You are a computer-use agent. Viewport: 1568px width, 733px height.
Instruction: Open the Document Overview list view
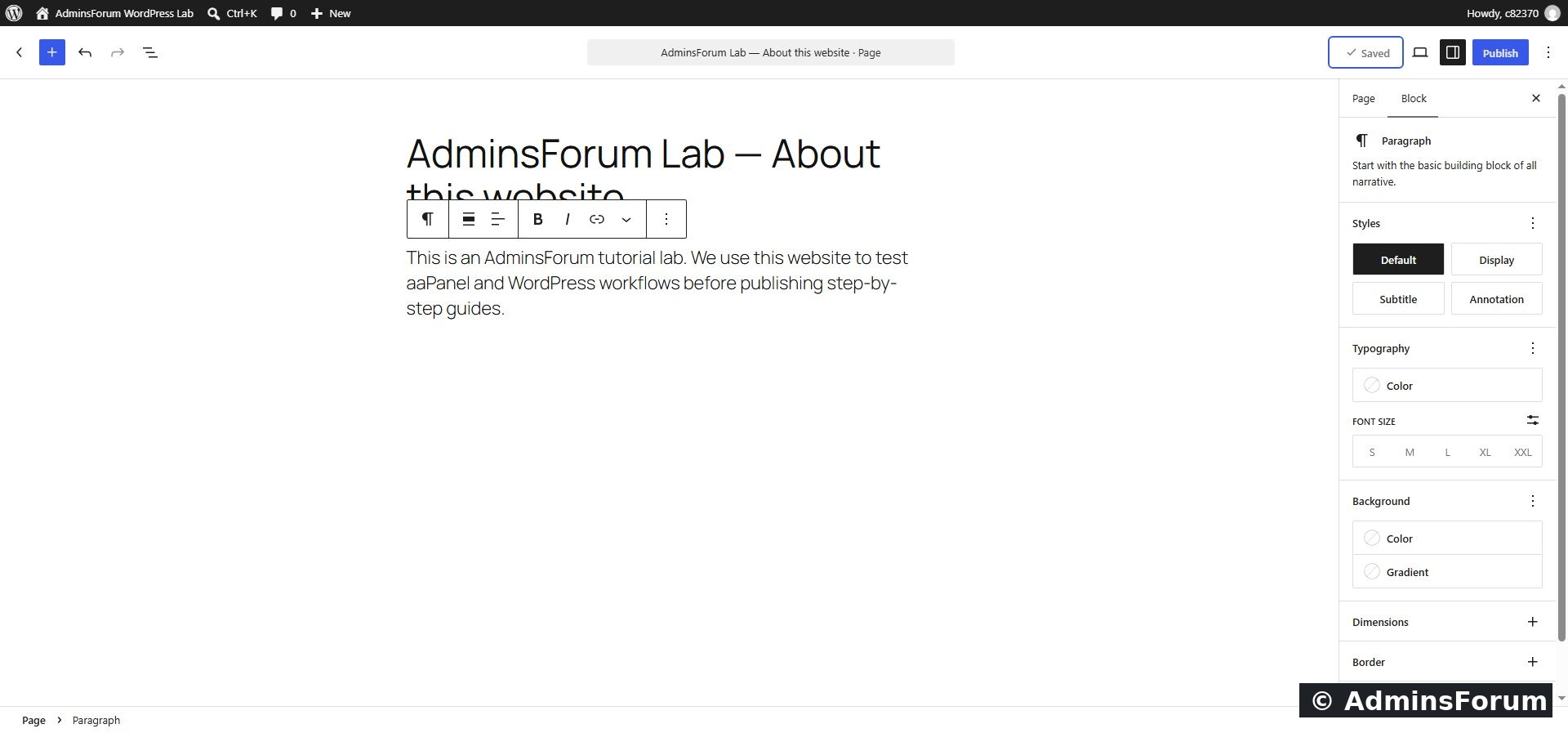[150, 52]
